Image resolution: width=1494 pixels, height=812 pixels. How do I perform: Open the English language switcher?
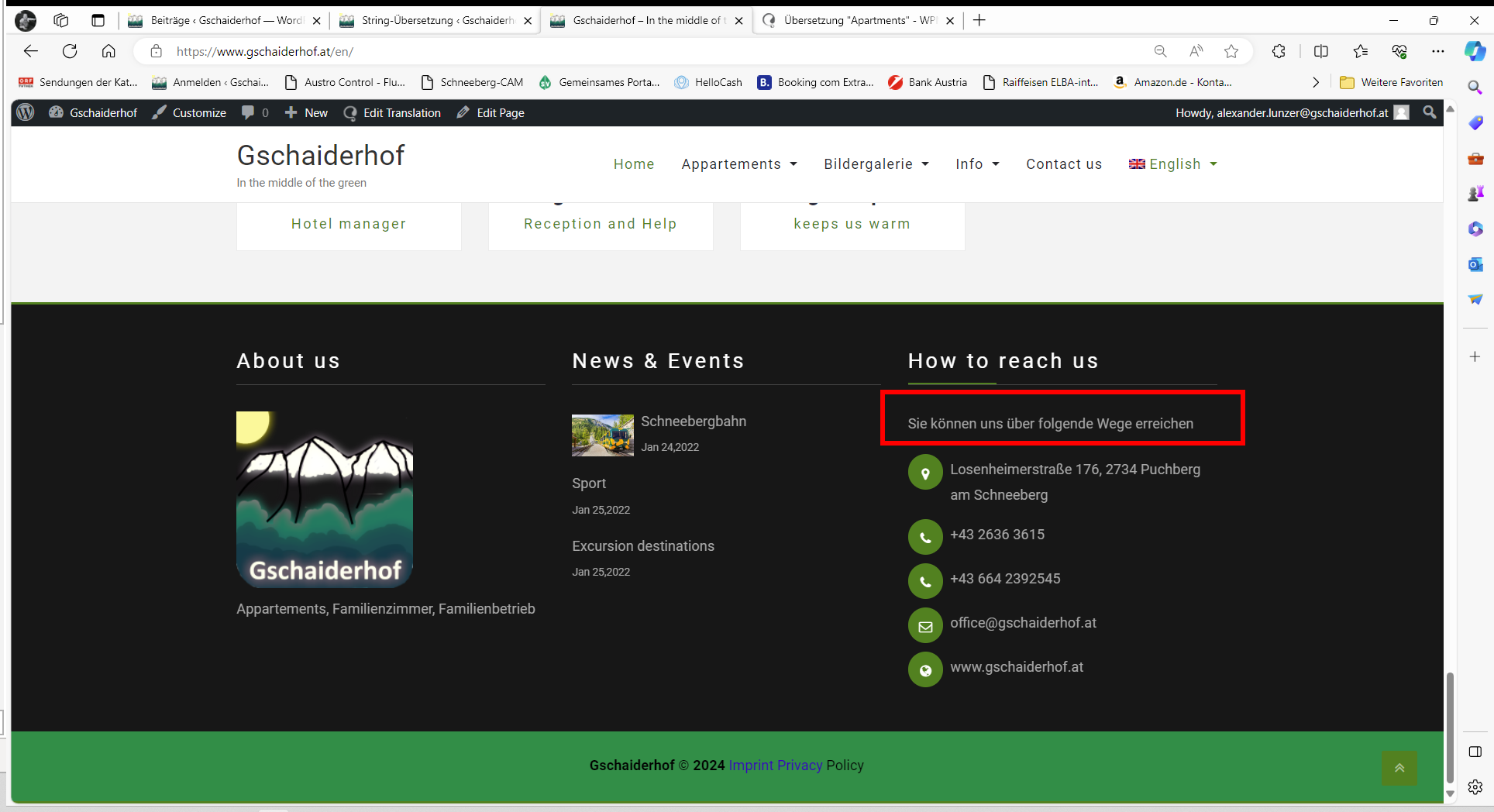coord(1173,164)
